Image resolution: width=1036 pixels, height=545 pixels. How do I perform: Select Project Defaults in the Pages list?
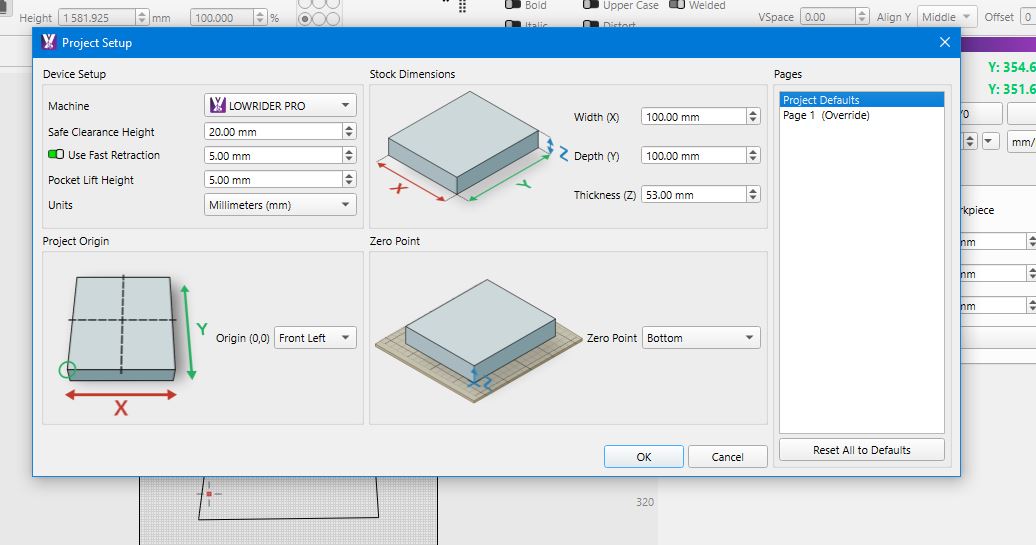point(862,100)
